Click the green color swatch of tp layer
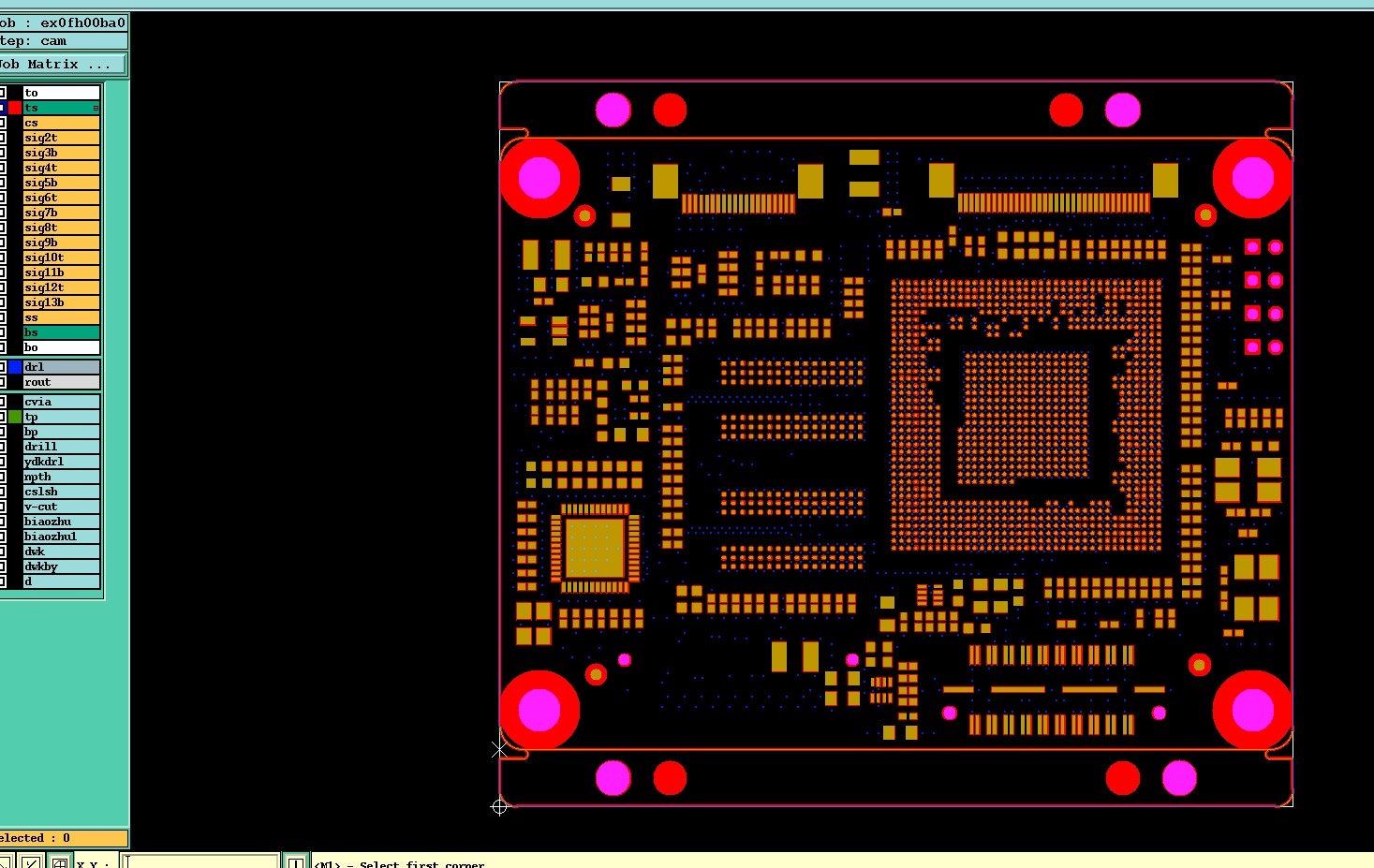1374x868 pixels. pos(15,417)
